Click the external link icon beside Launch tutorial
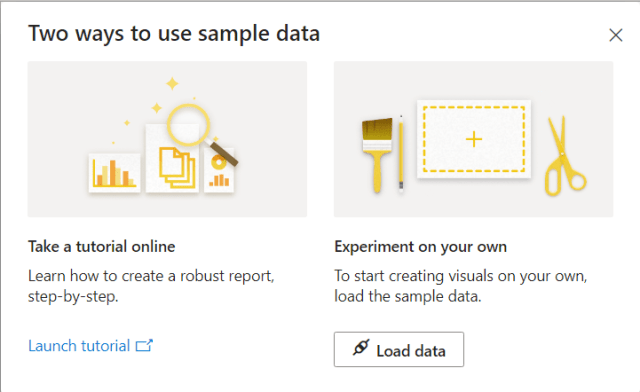The image size is (640, 392). [x=144, y=345]
